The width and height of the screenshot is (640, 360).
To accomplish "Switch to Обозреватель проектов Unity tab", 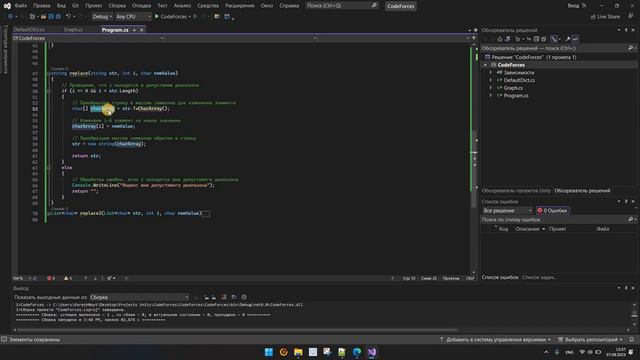I will 516,191.
